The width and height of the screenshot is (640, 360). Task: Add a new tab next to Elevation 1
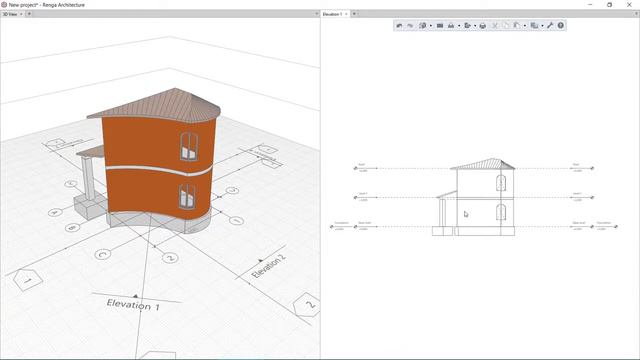click(x=354, y=14)
